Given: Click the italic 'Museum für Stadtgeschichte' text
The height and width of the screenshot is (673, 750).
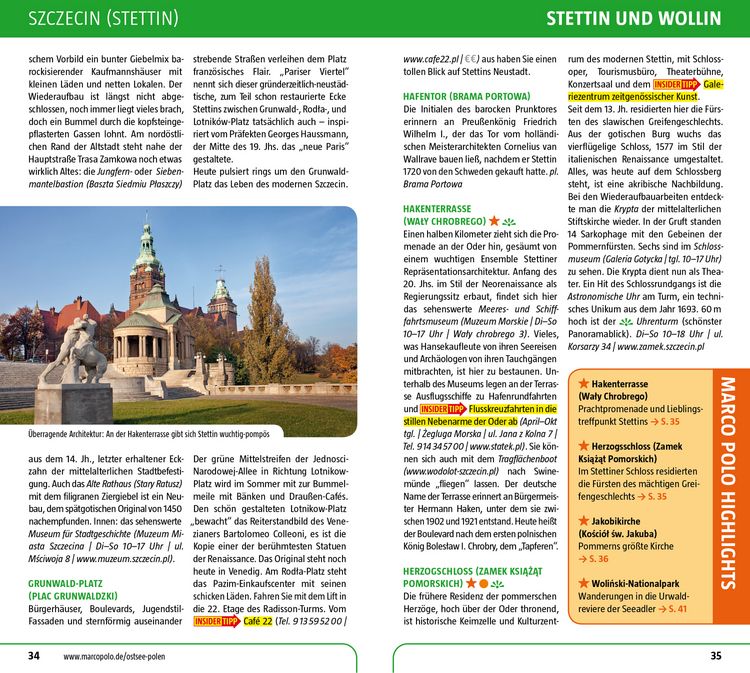Looking at the screenshot, I should (x=79, y=534).
